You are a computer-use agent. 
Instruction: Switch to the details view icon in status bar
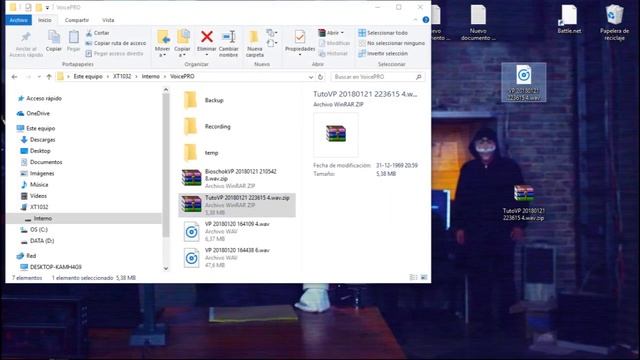(x=413, y=278)
